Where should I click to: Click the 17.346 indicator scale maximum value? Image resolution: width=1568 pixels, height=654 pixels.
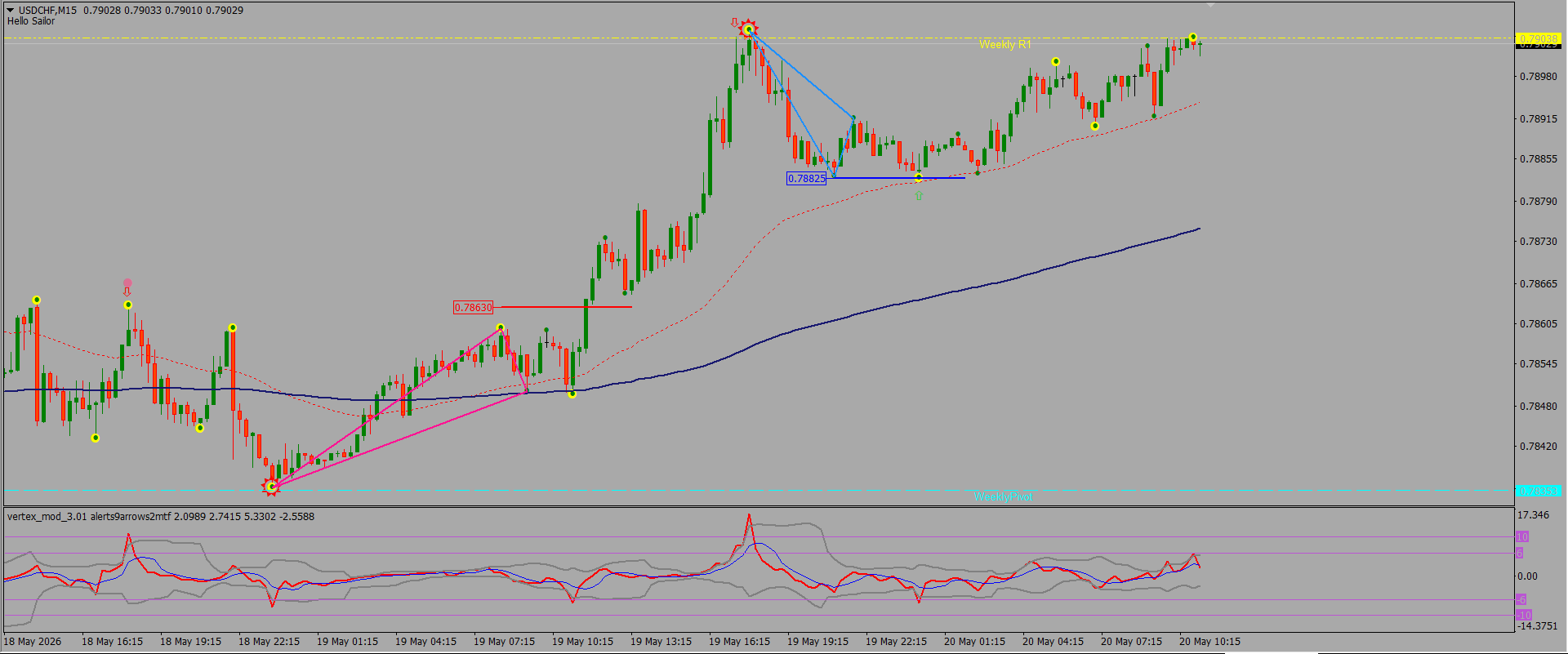coord(1533,515)
